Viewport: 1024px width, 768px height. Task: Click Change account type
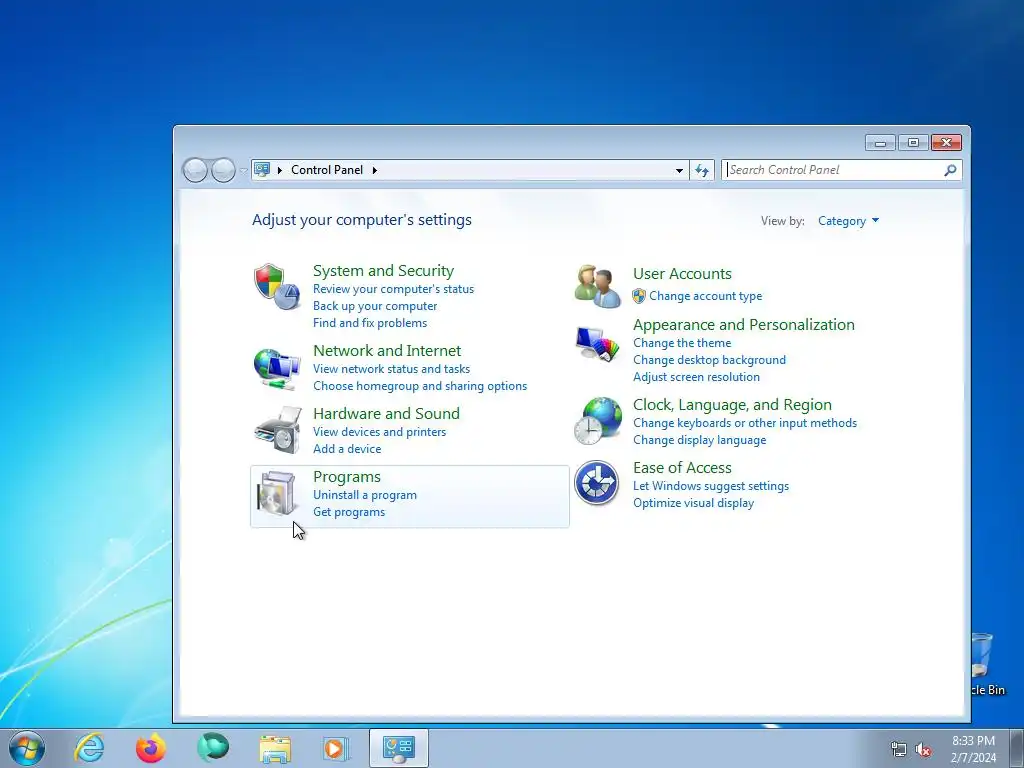pos(705,296)
